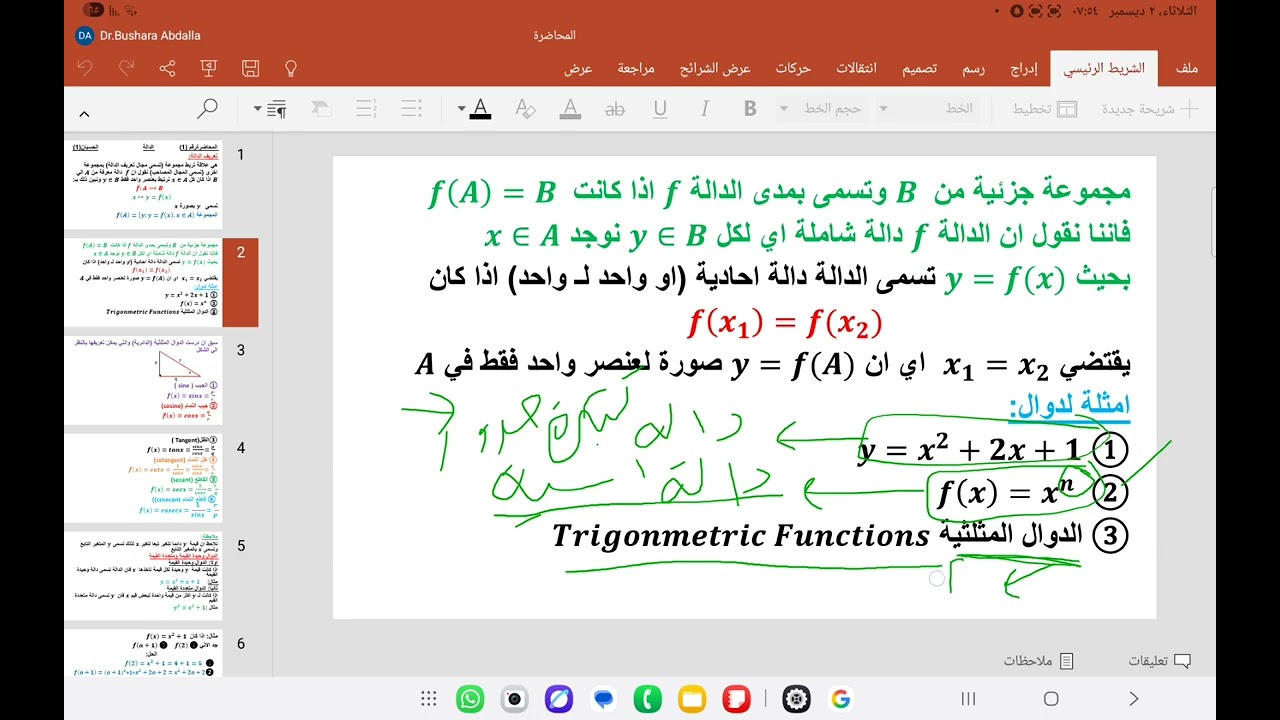
Task: Click the شريحة جديدة (New Slide) button
Action: click(x=1151, y=108)
